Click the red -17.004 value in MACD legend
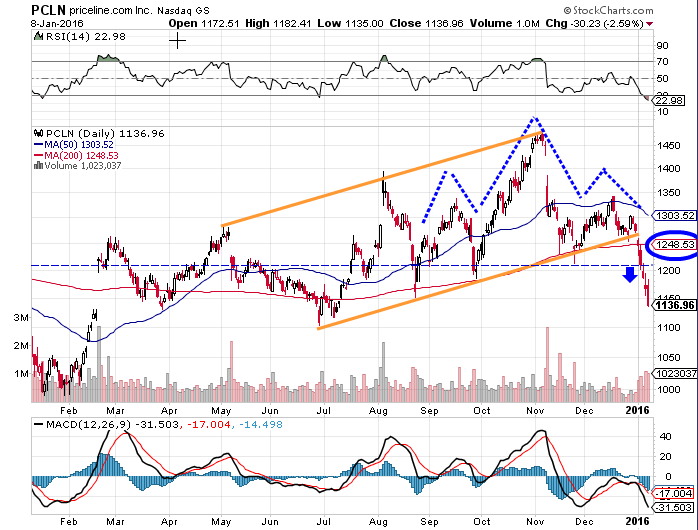698x530 pixels. pos(209,425)
